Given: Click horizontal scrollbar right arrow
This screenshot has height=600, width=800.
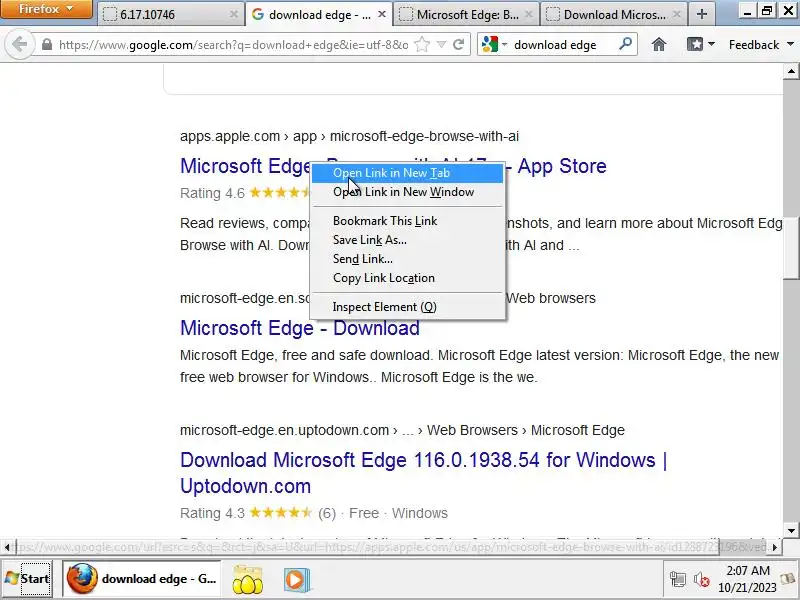Looking at the screenshot, I should (x=776, y=547).
